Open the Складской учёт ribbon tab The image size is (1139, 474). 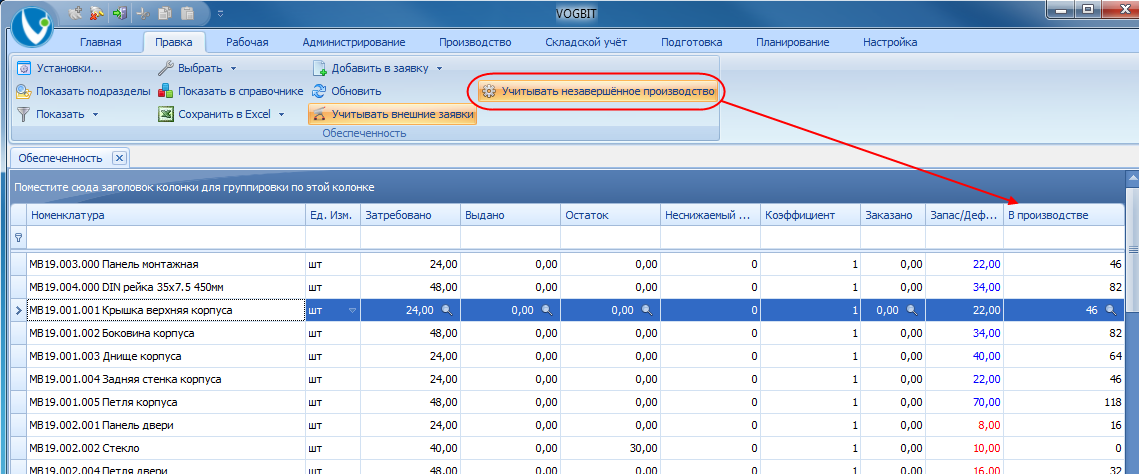586,42
